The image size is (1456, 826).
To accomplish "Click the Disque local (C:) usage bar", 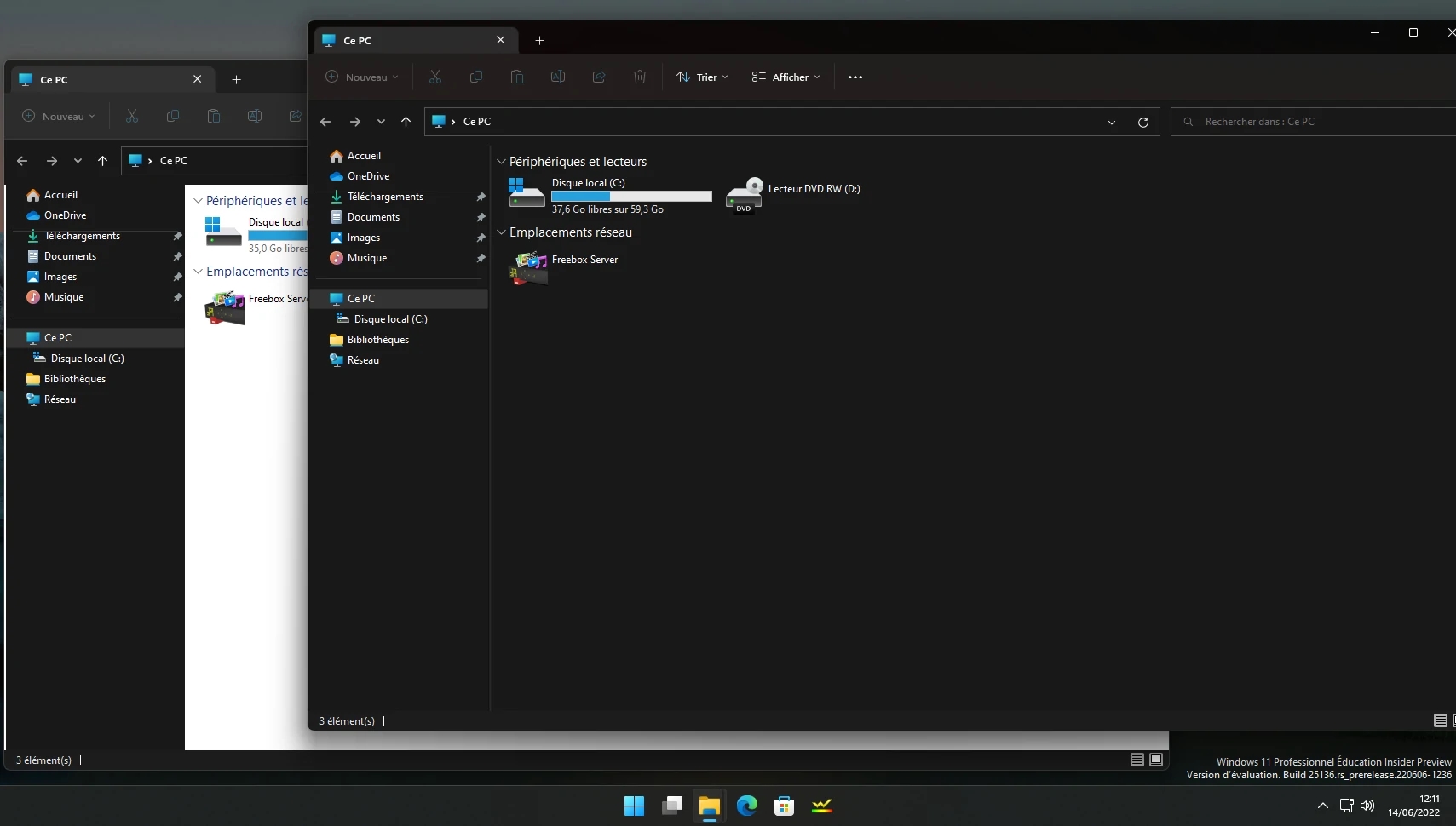I will (x=631, y=197).
